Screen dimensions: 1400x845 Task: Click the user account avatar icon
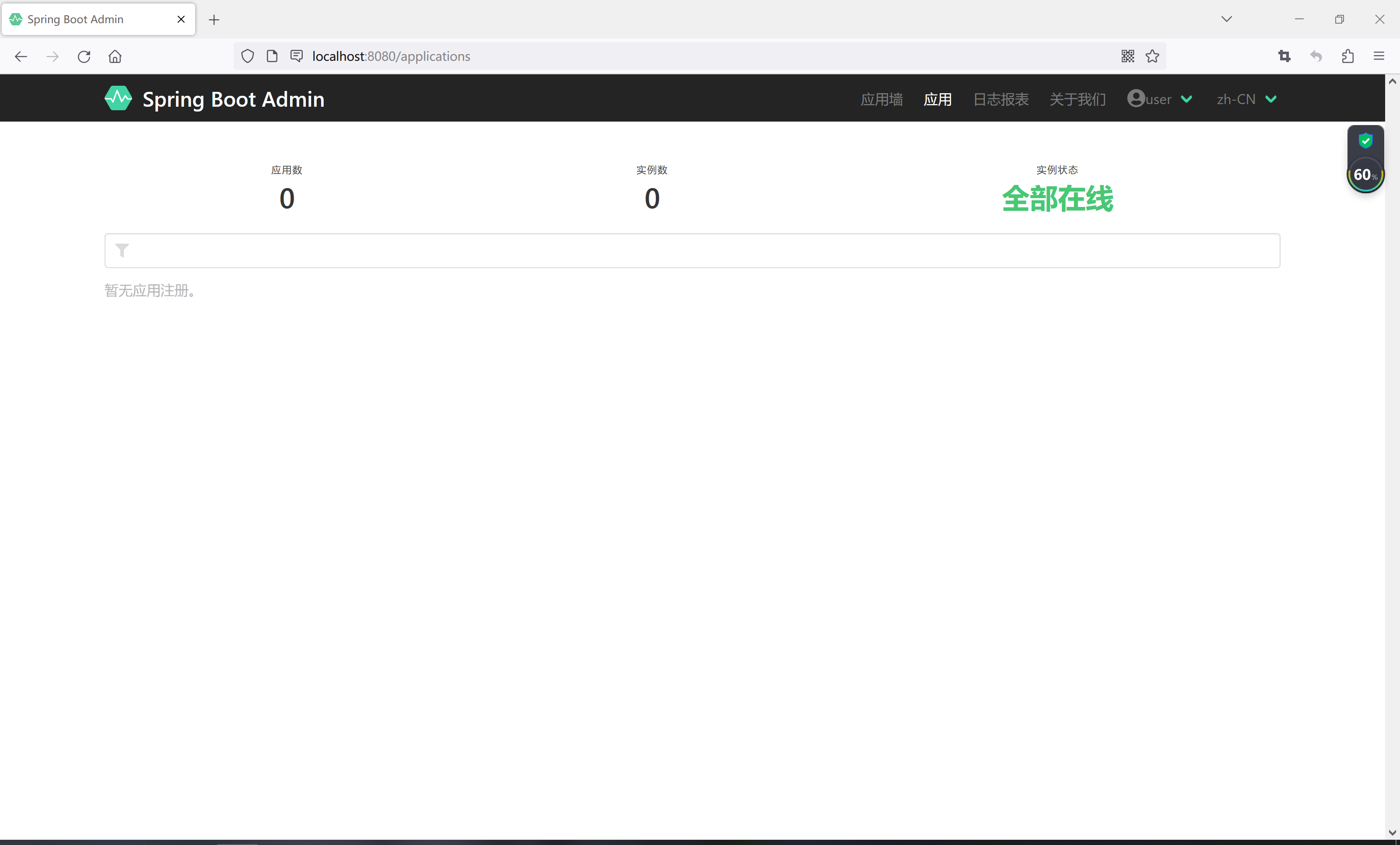[1137, 98]
